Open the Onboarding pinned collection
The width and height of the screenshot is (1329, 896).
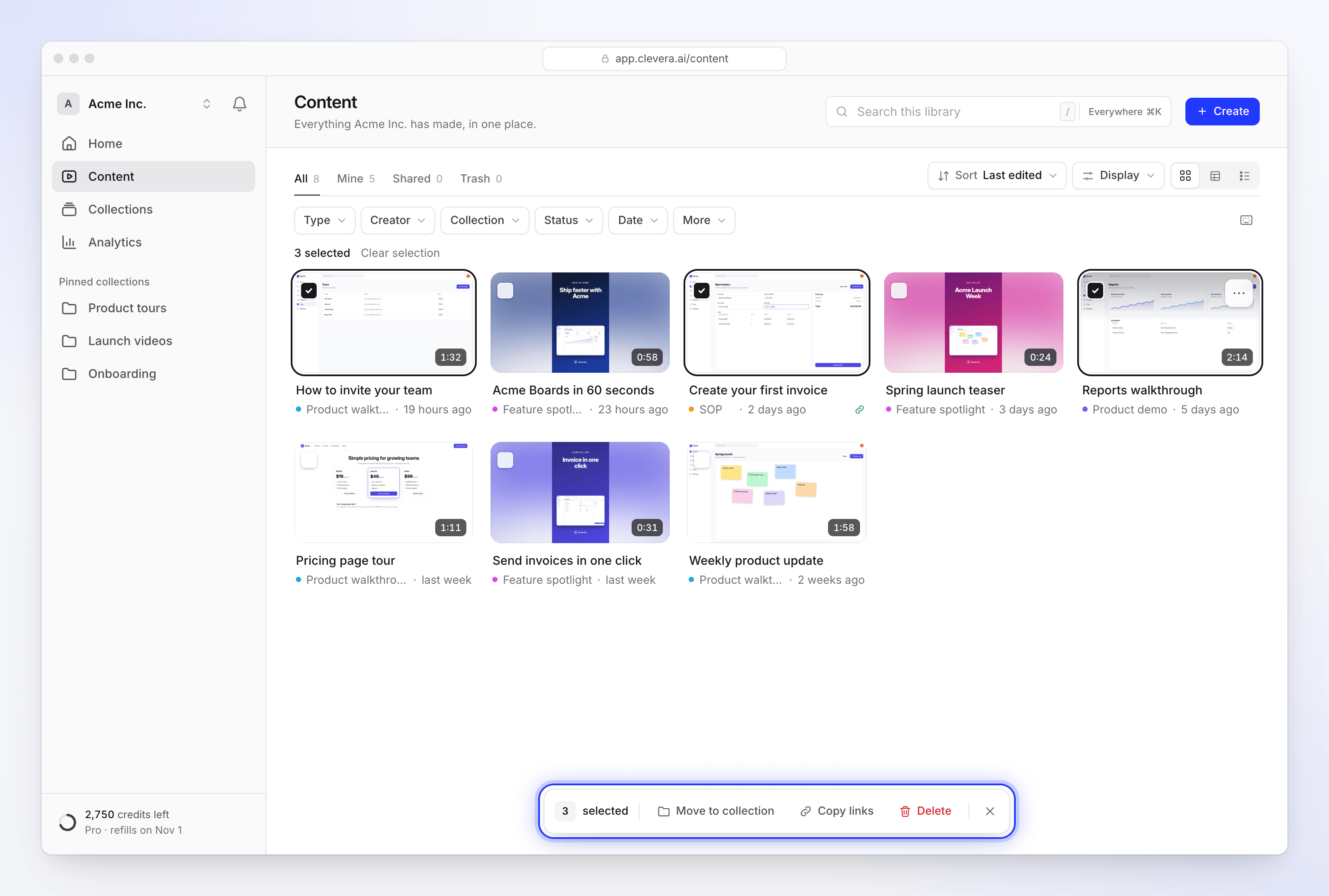point(153,374)
